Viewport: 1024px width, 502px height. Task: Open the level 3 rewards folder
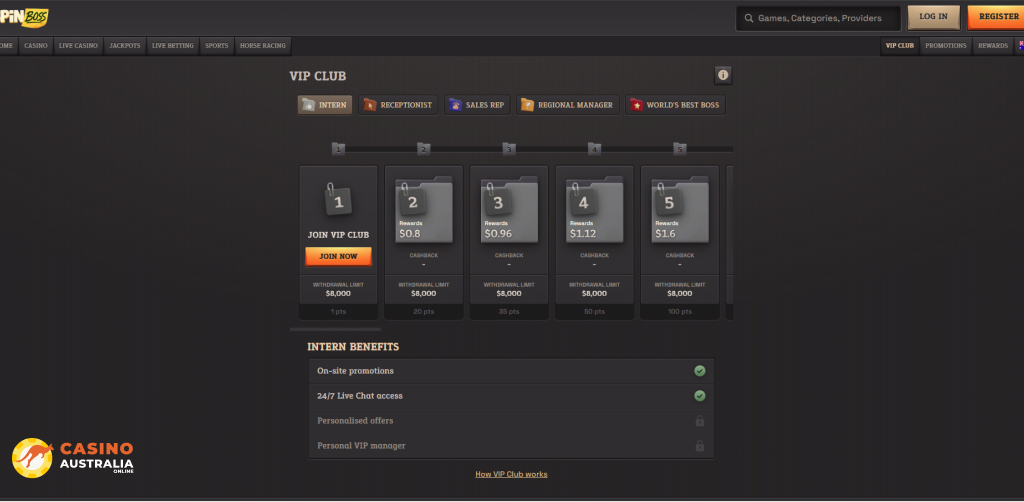click(509, 210)
